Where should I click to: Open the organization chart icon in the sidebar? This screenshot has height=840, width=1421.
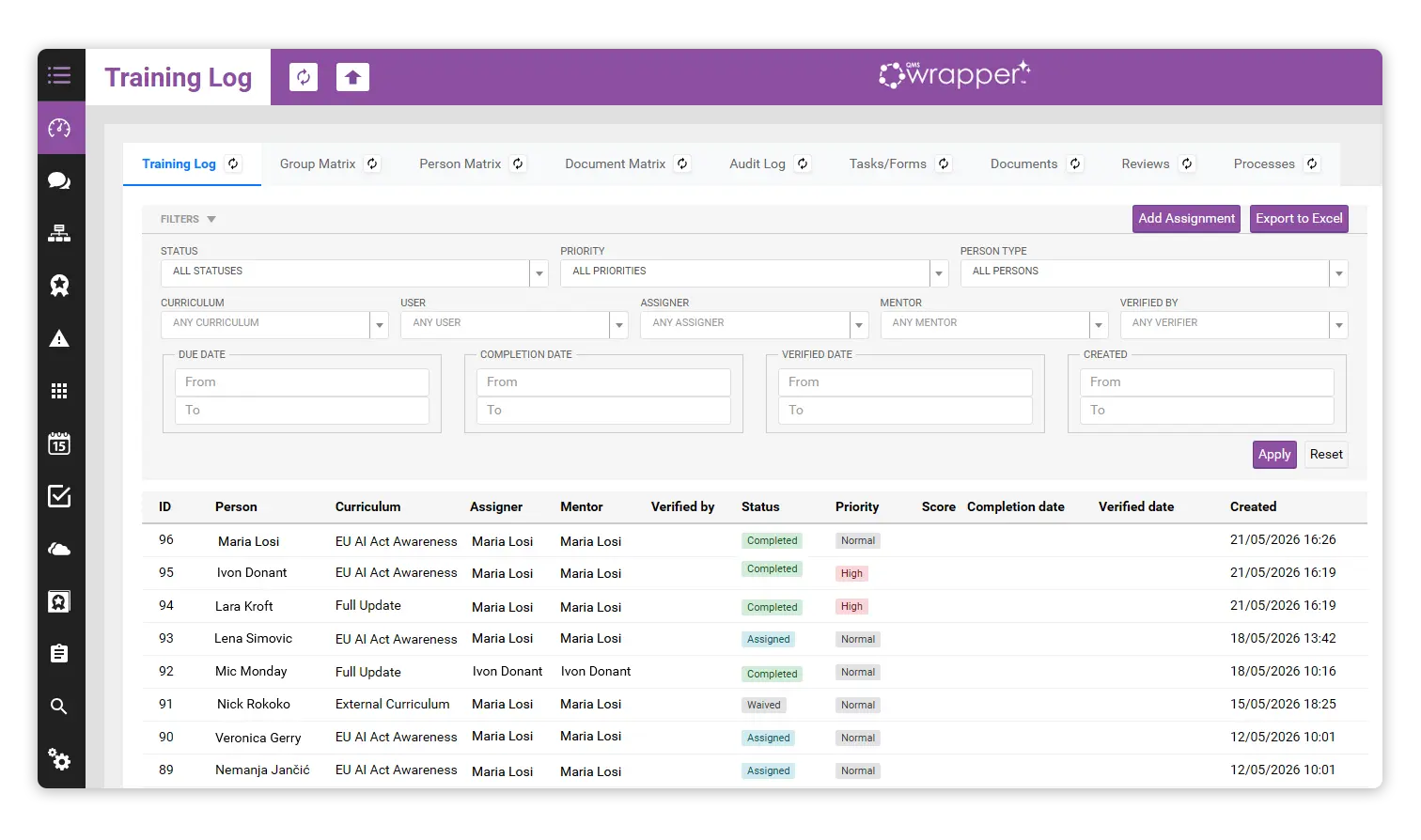[x=59, y=233]
